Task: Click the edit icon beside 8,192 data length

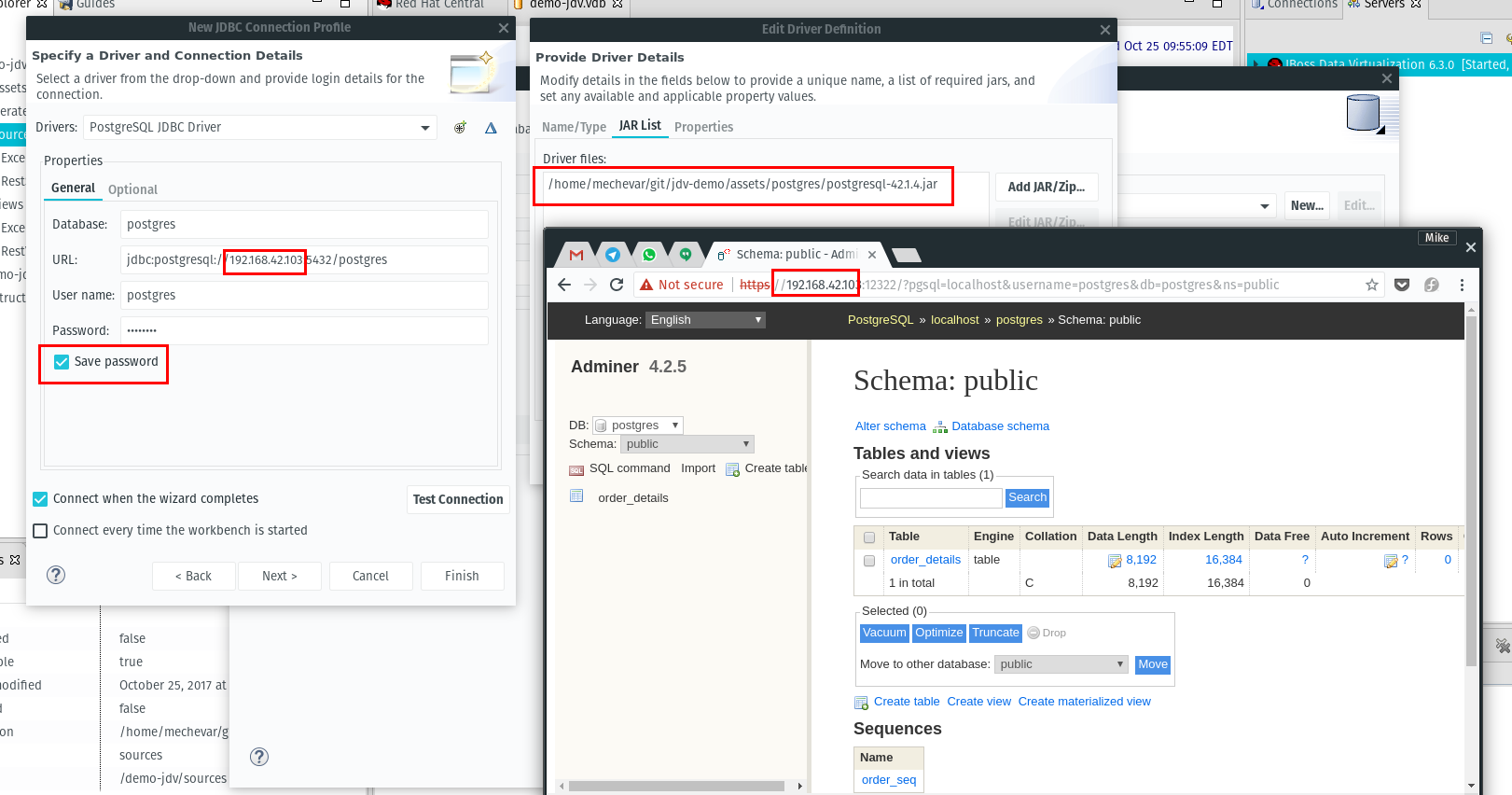Action: (1115, 561)
